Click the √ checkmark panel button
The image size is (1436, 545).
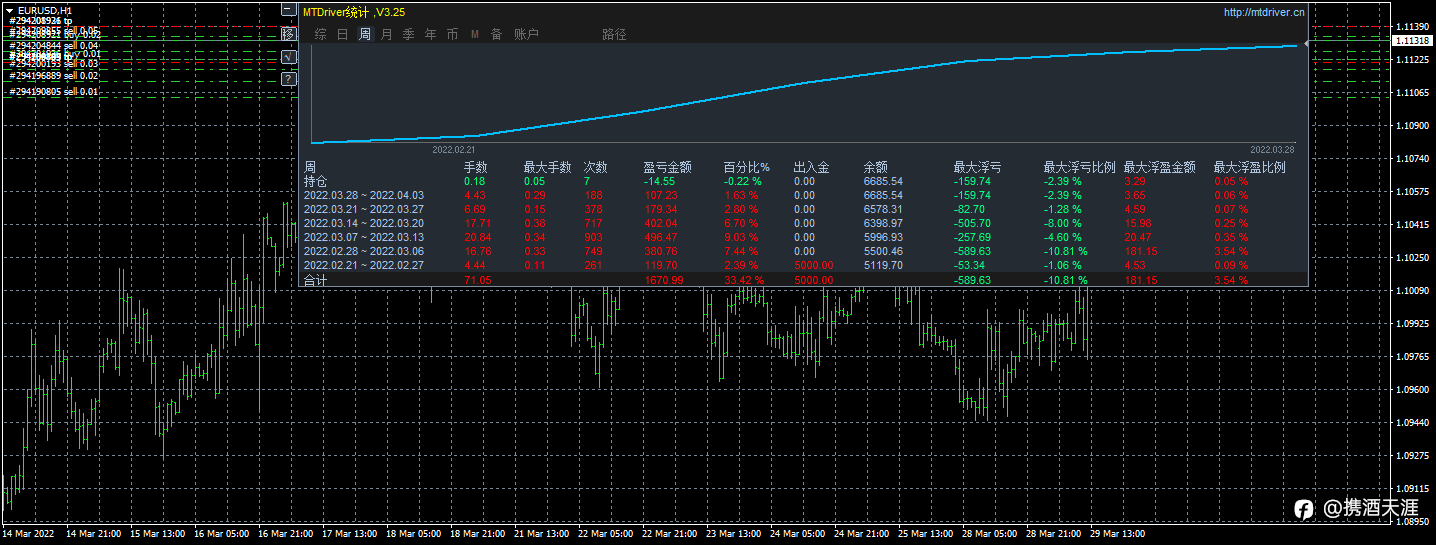(289, 57)
